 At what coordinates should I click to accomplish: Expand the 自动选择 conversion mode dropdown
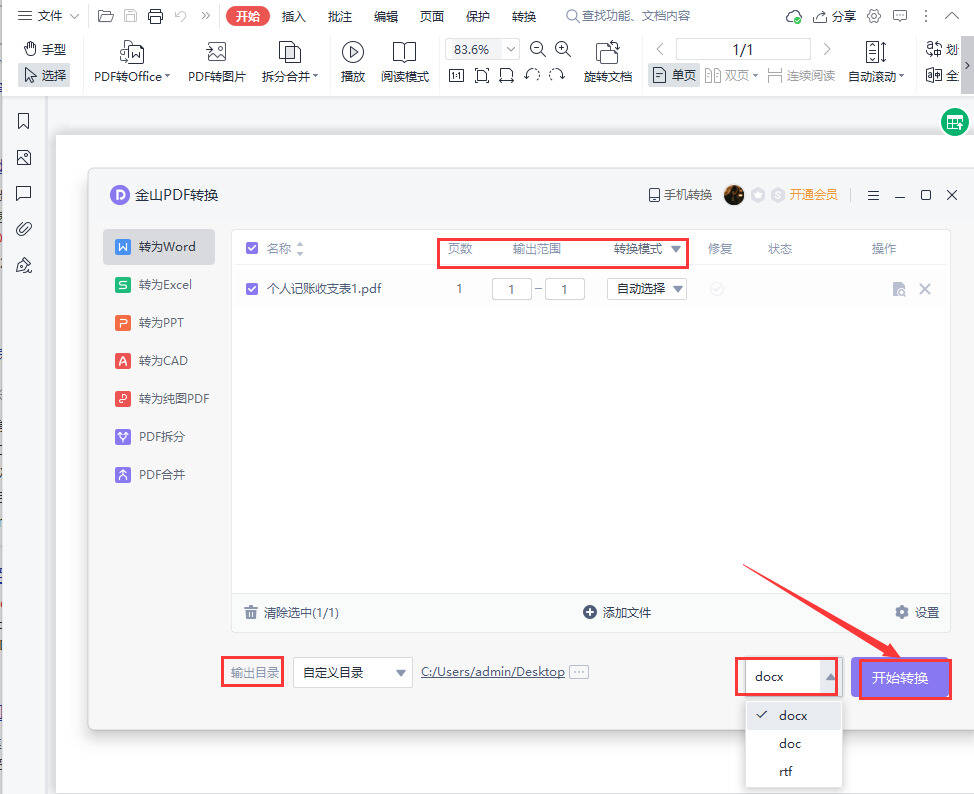point(647,289)
